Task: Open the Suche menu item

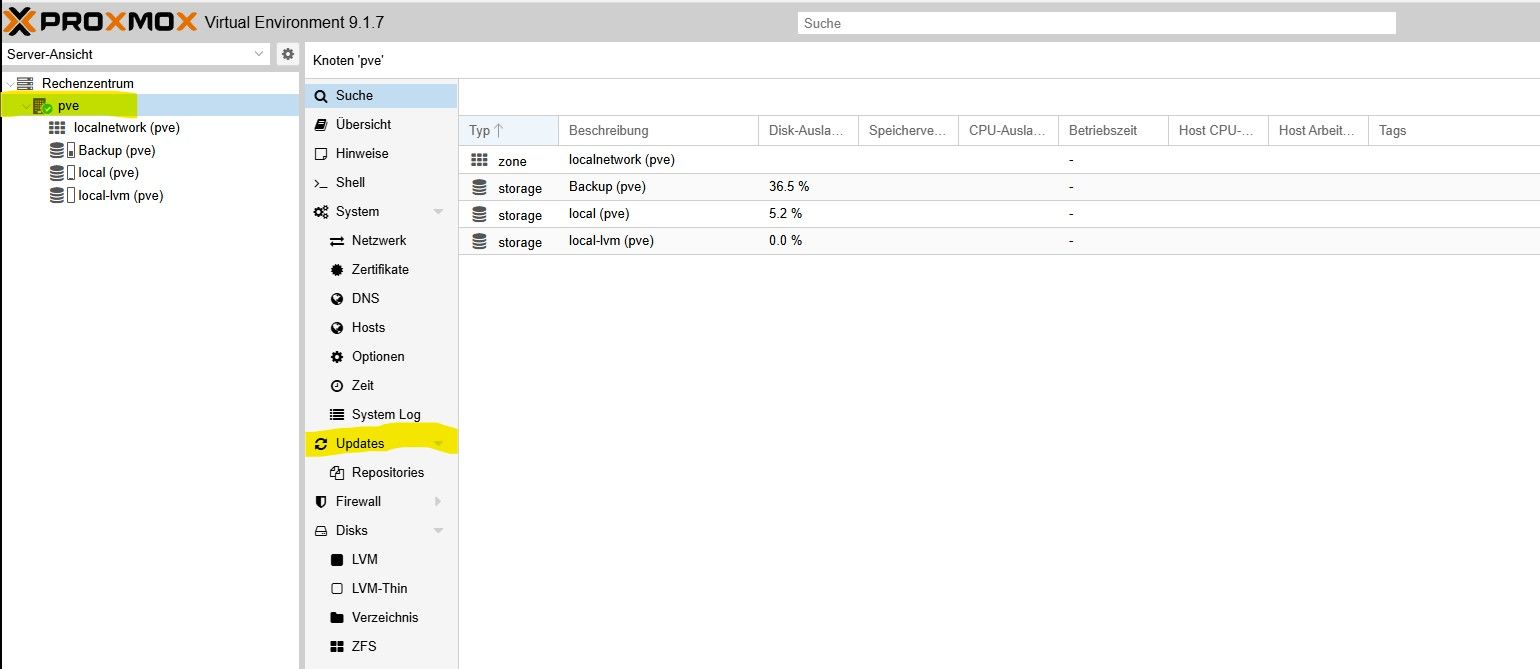Action: click(380, 96)
